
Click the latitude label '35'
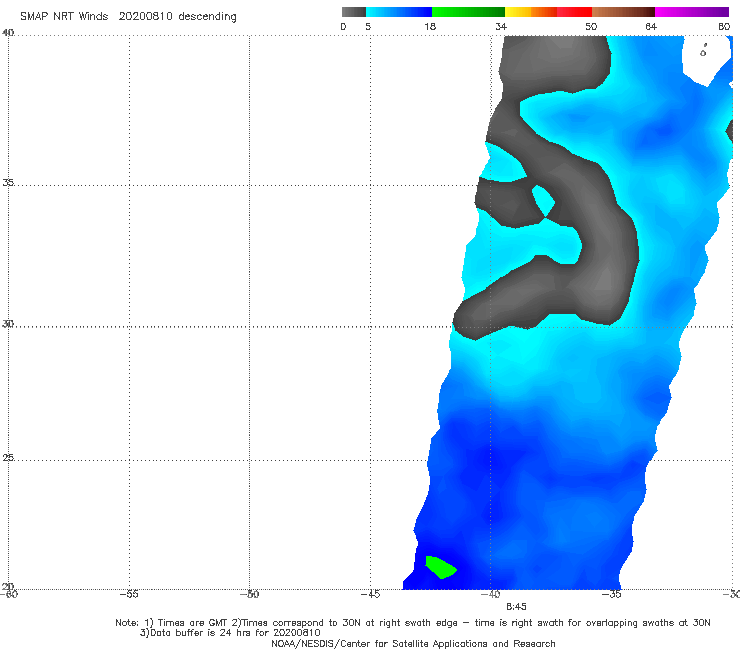8,182
